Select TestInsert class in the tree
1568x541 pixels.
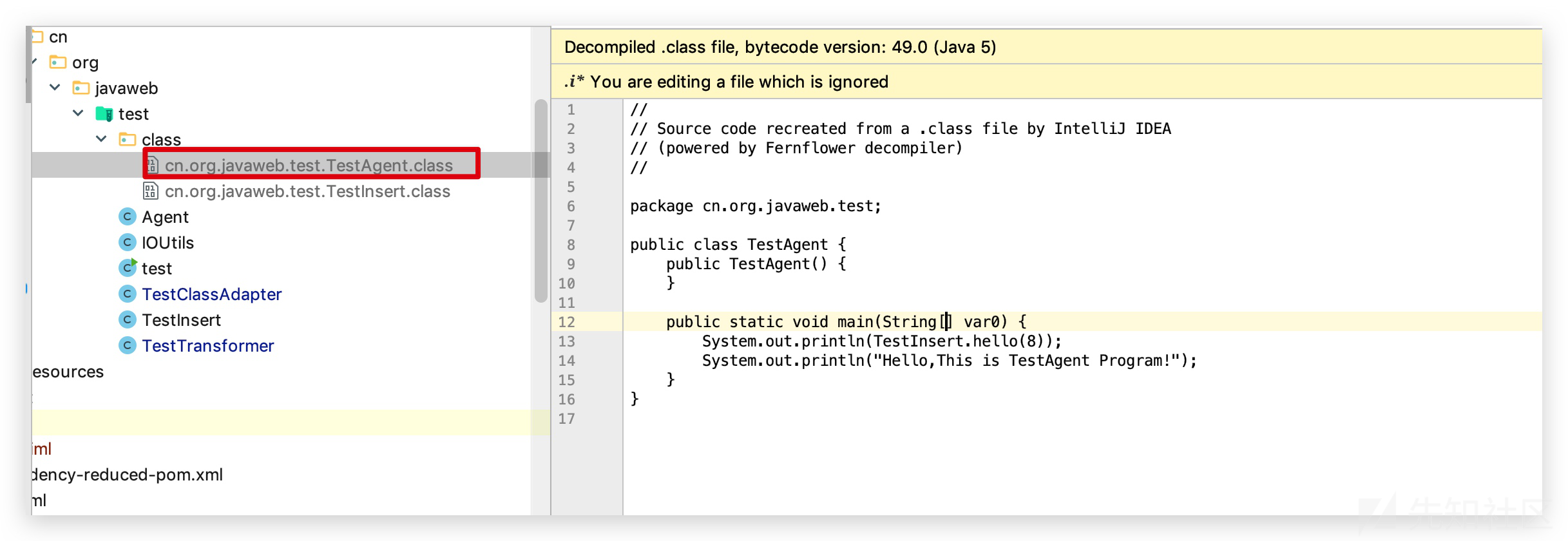click(x=182, y=320)
